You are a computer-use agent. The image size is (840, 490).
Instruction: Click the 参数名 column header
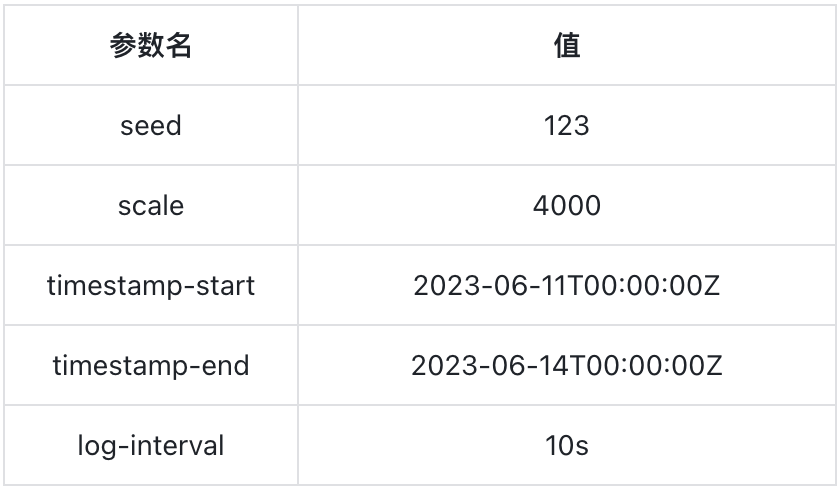151,46
